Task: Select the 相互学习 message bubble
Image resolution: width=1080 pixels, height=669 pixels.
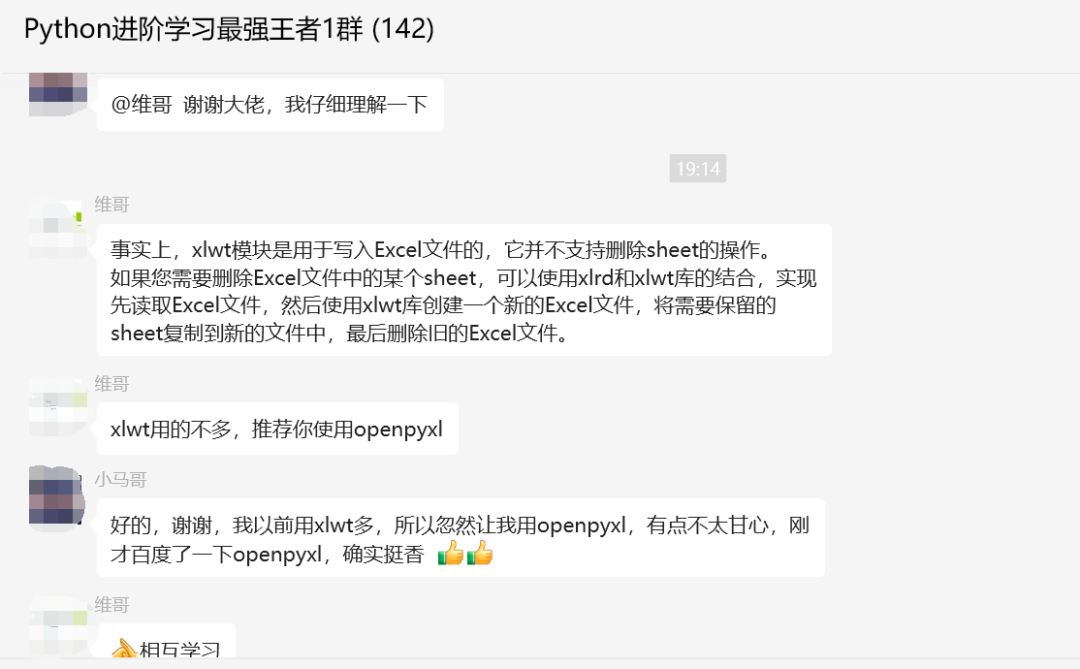Action: click(166, 641)
